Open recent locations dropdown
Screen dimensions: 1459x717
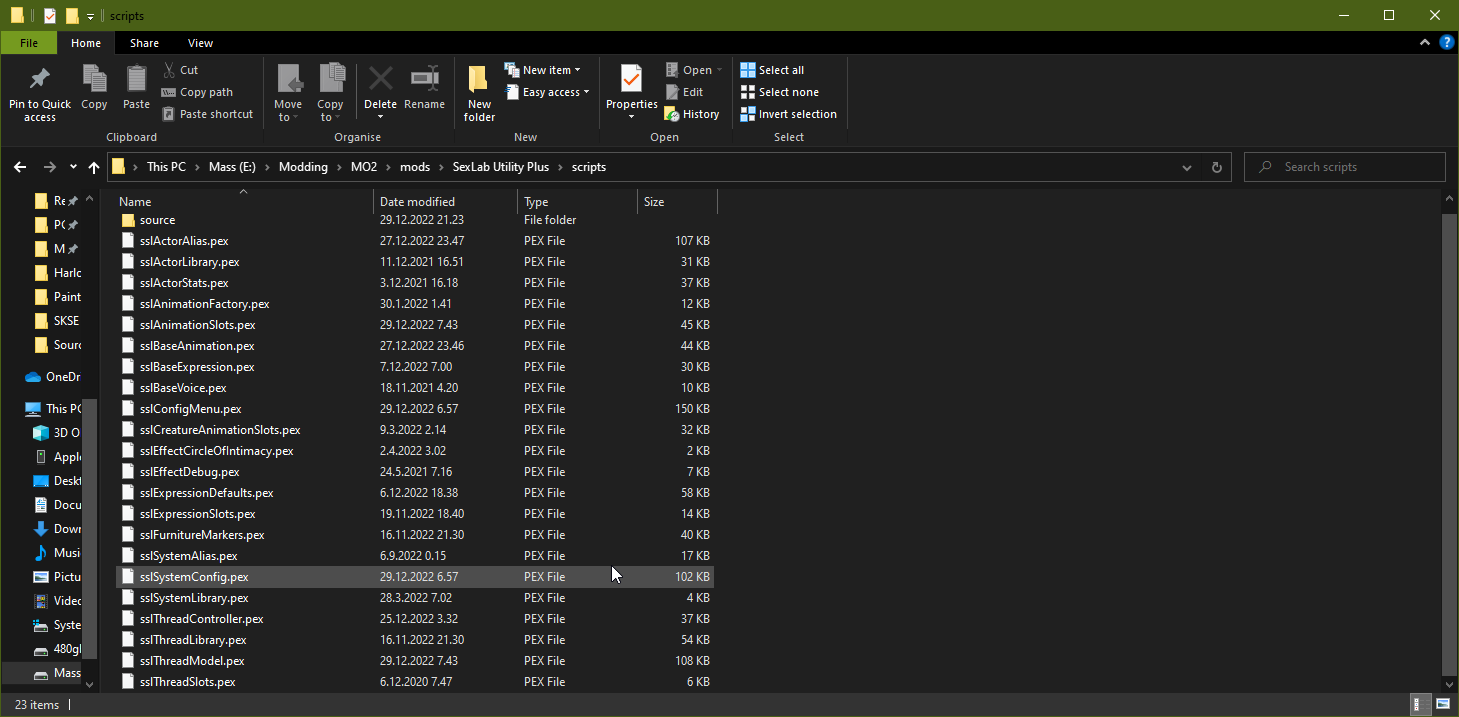73,167
